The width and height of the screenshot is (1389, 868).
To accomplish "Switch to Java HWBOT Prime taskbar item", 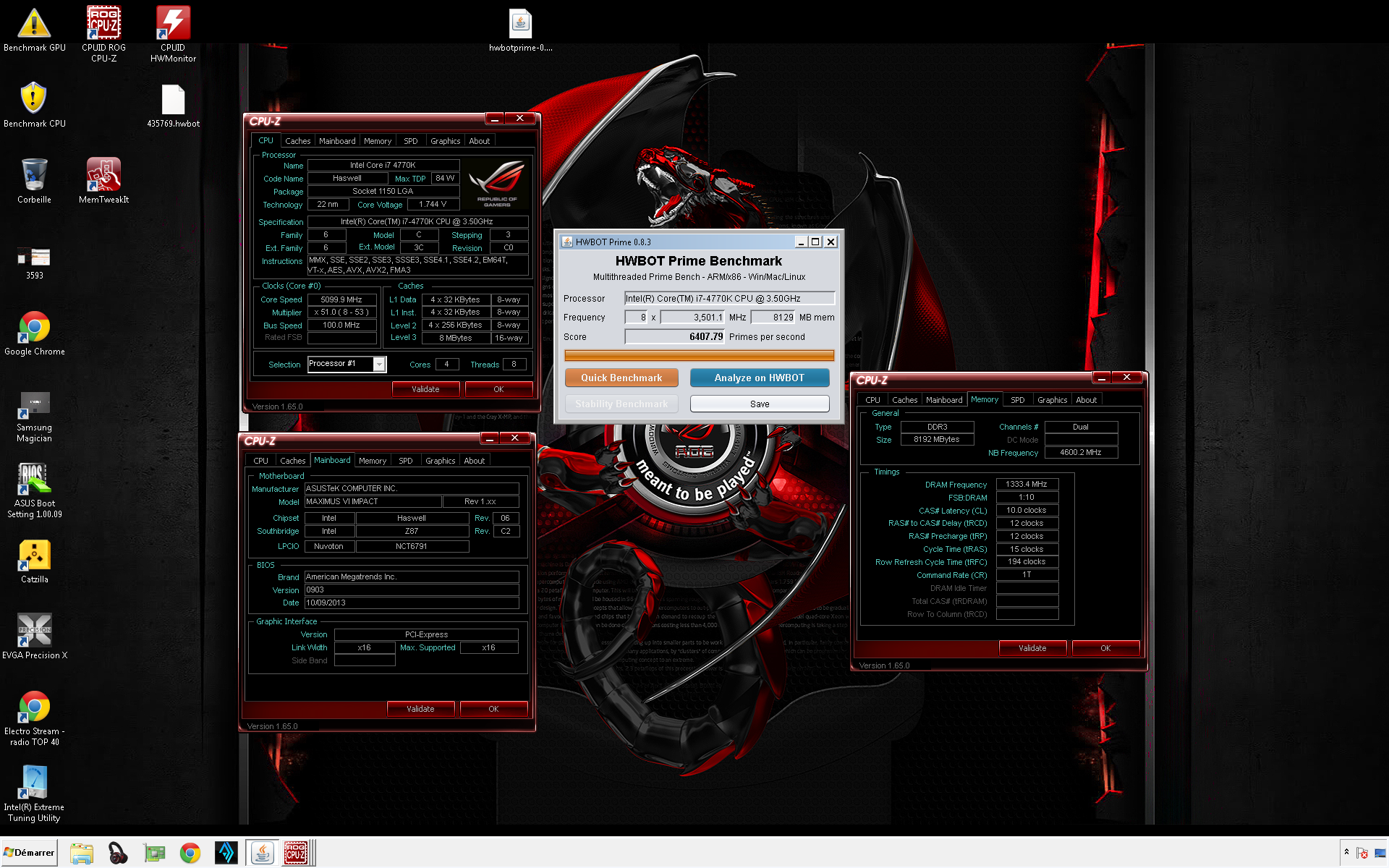I will [262, 853].
